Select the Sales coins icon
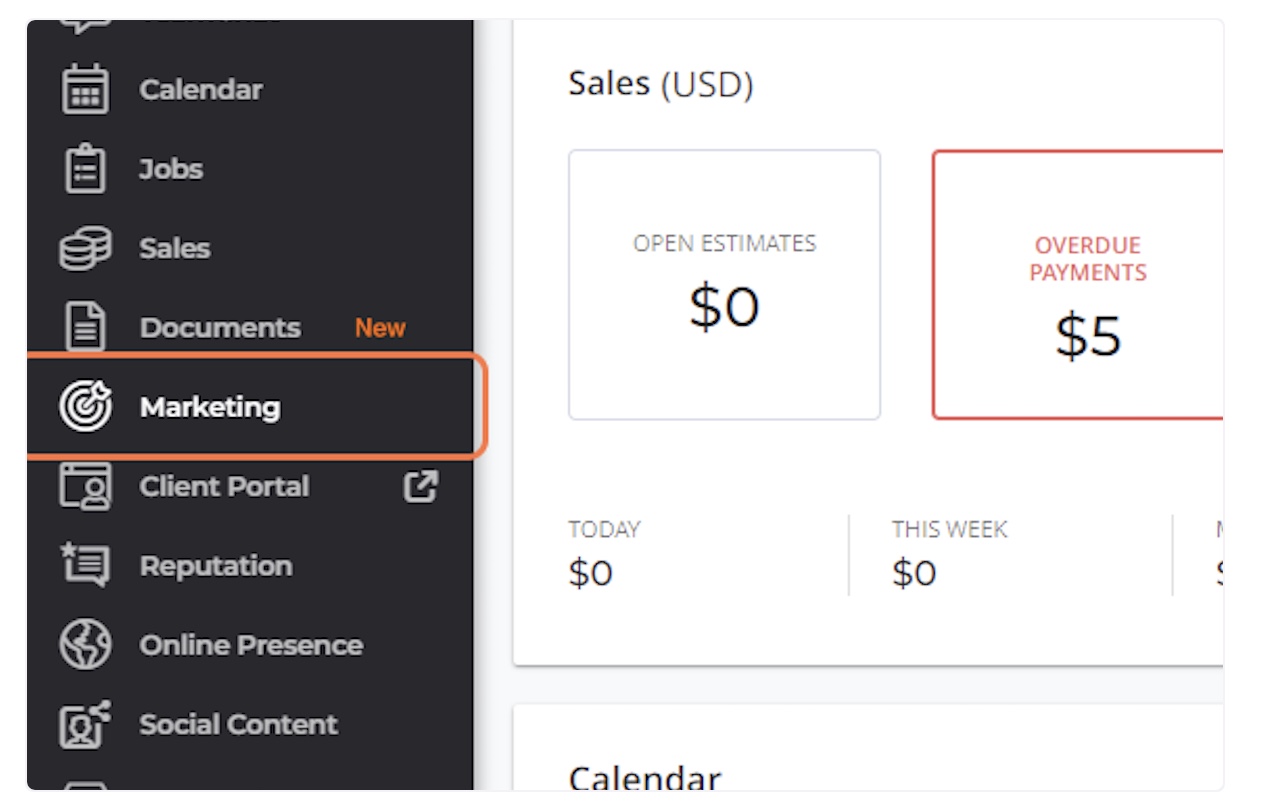The height and width of the screenshot is (804, 1268). (x=86, y=248)
